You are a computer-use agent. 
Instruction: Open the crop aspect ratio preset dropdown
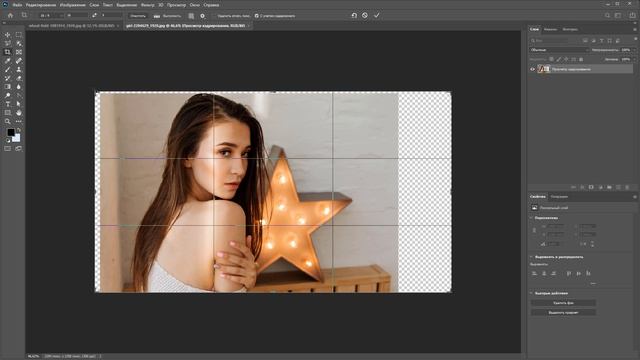tap(51, 16)
